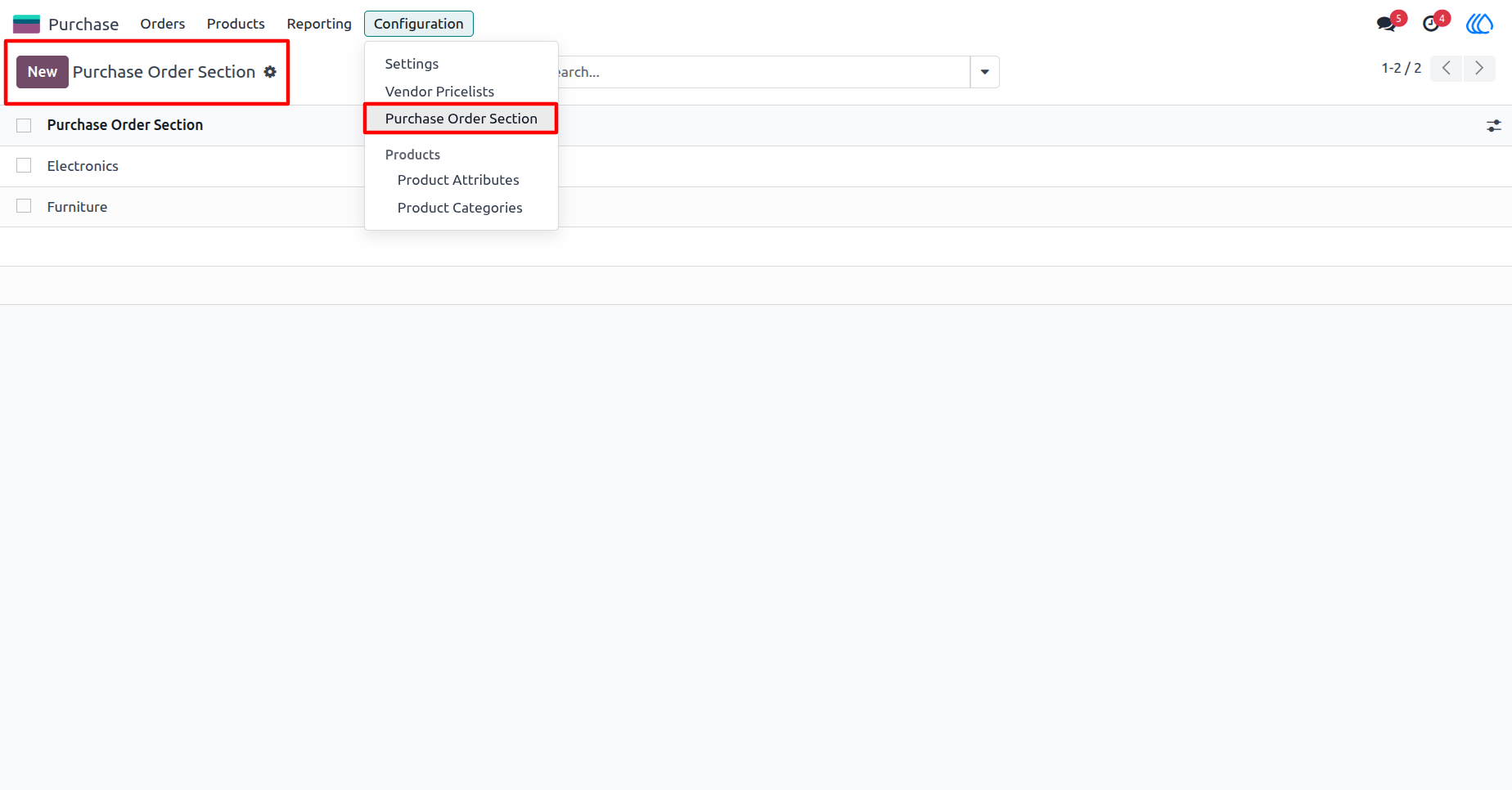
Task: Click the 1-2 / 2 pager counter
Action: tap(1402, 68)
